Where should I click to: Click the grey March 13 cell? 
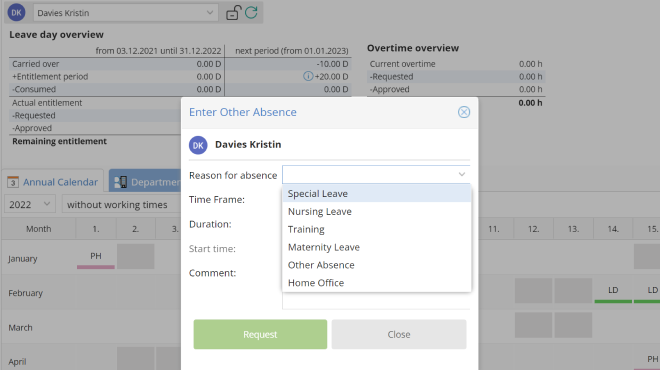coord(573,325)
